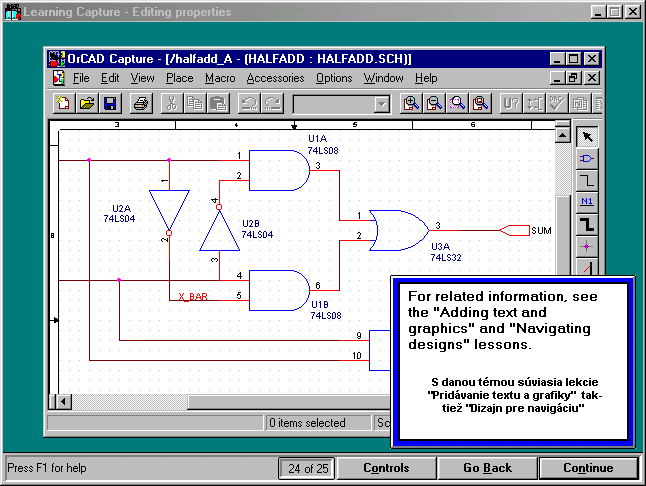The height and width of the screenshot is (486, 646).
Task: Click the Controls button
Action: 386,468
